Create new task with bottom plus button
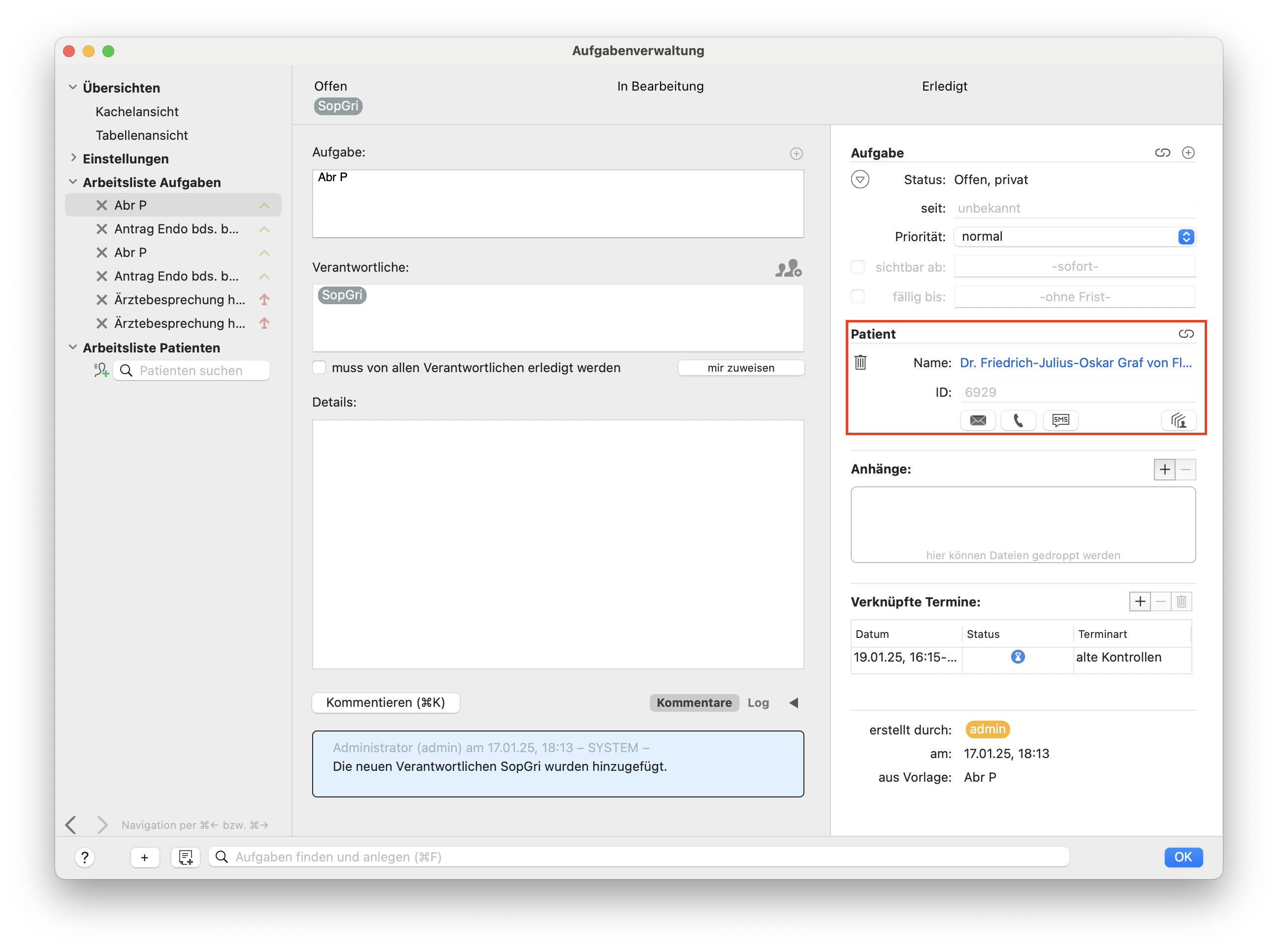The width and height of the screenshot is (1278, 952). click(x=145, y=857)
